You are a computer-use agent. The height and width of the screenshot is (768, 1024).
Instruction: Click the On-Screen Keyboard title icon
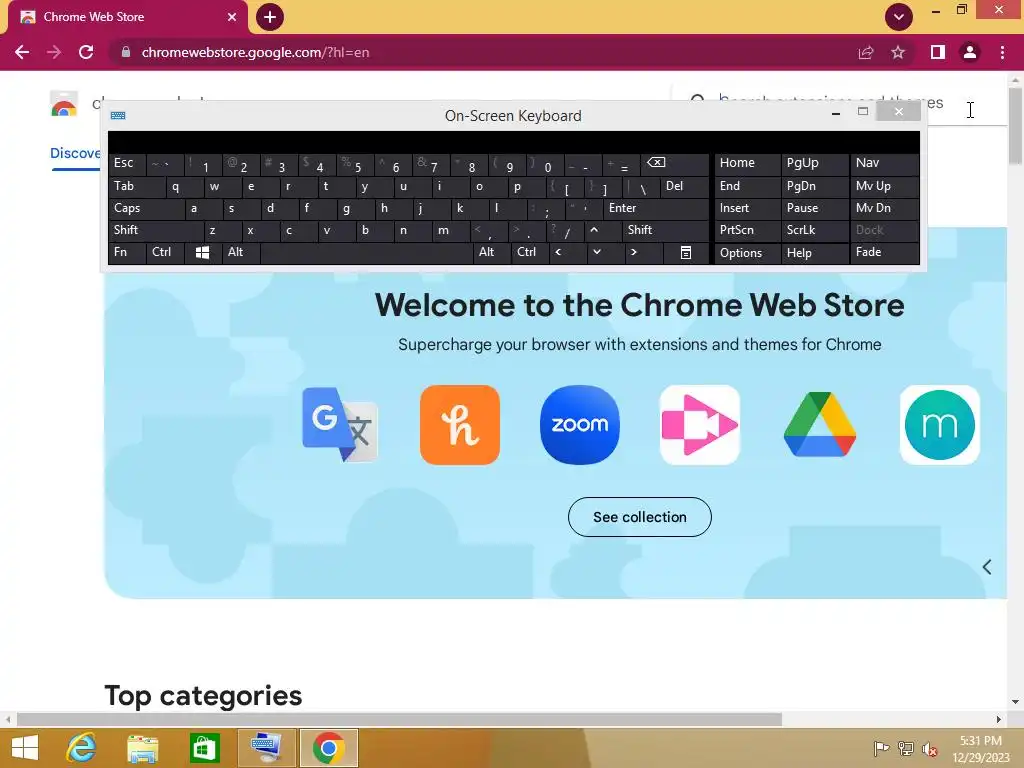118,116
